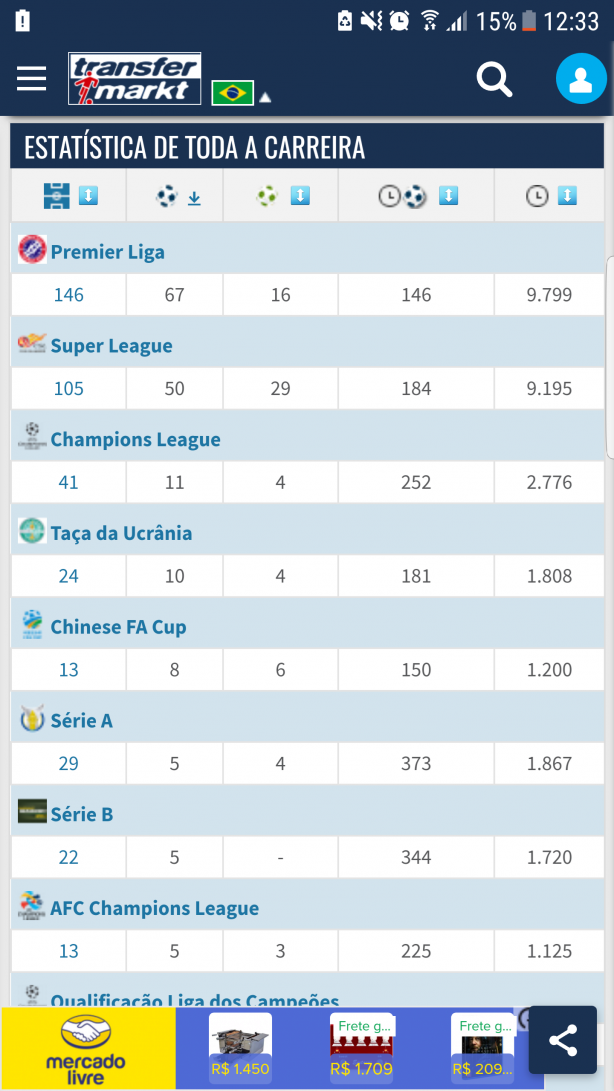Open the search magnifier icon
Screen dimensions: 614x1091
tap(494, 79)
